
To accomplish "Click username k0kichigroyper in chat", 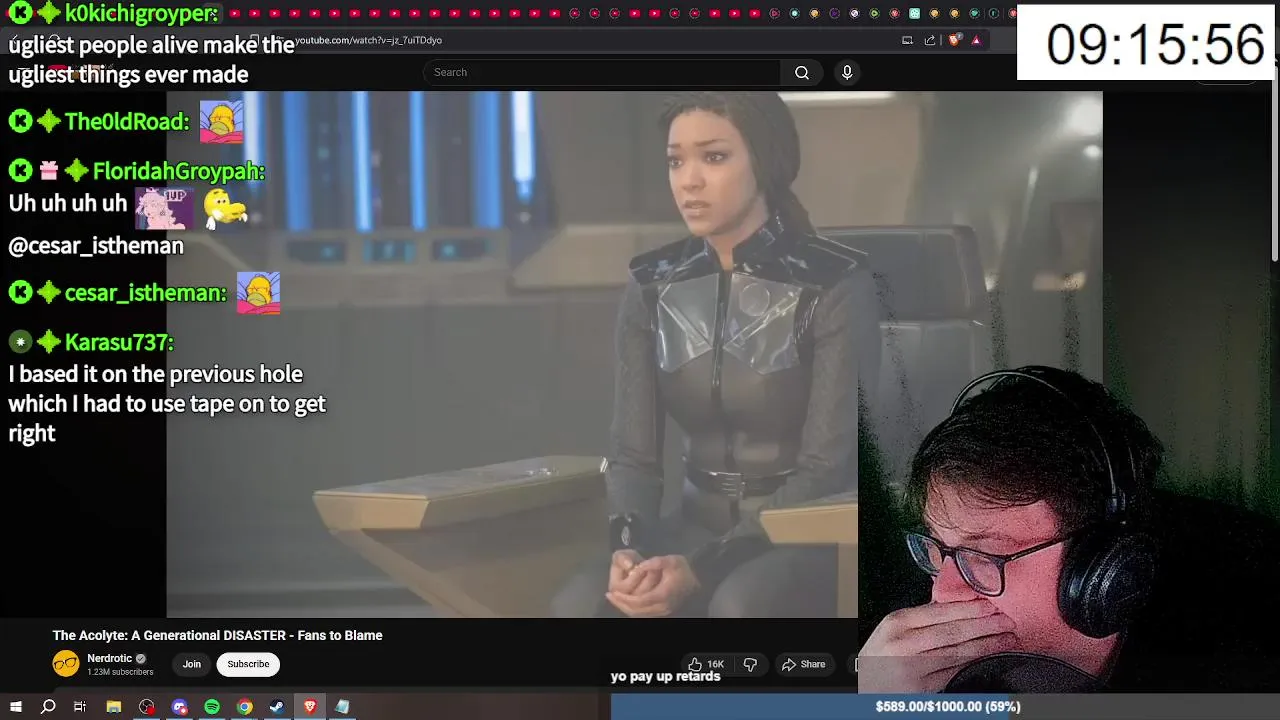I will [141, 13].
